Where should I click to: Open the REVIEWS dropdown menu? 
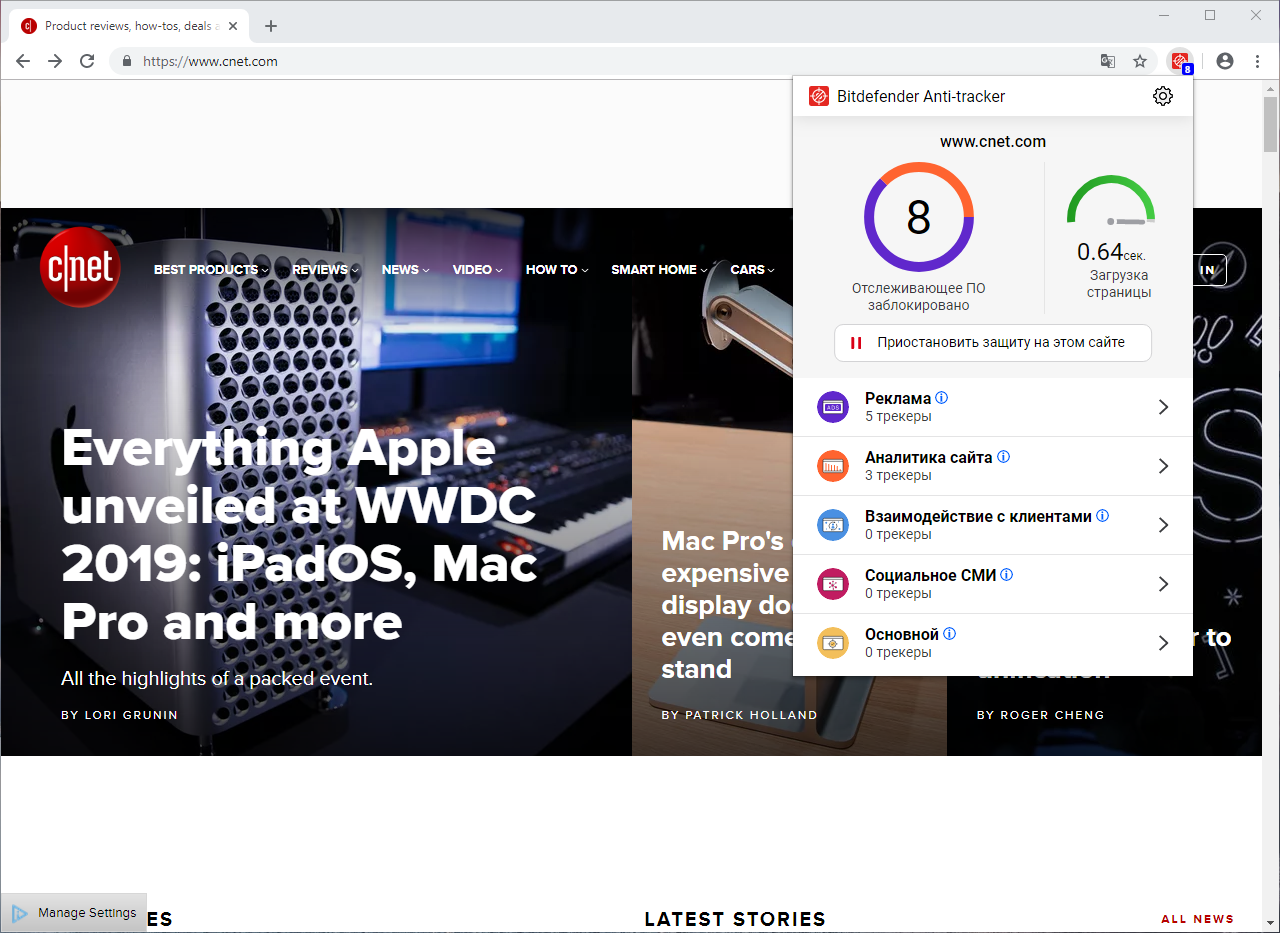[325, 270]
